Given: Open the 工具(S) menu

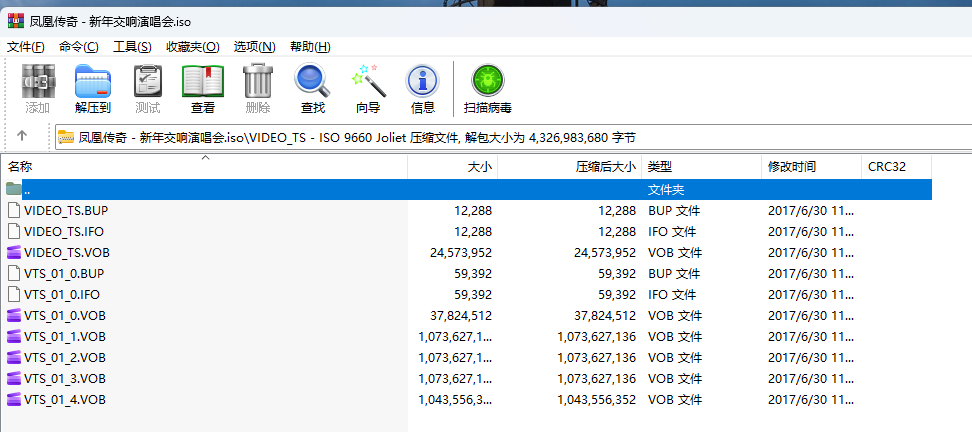Looking at the screenshot, I should [x=132, y=47].
